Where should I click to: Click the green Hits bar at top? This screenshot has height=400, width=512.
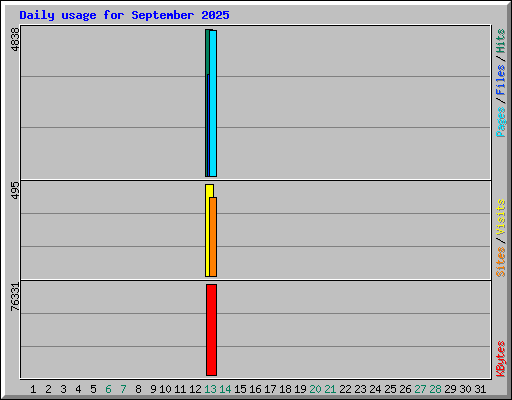tap(207, 52)
